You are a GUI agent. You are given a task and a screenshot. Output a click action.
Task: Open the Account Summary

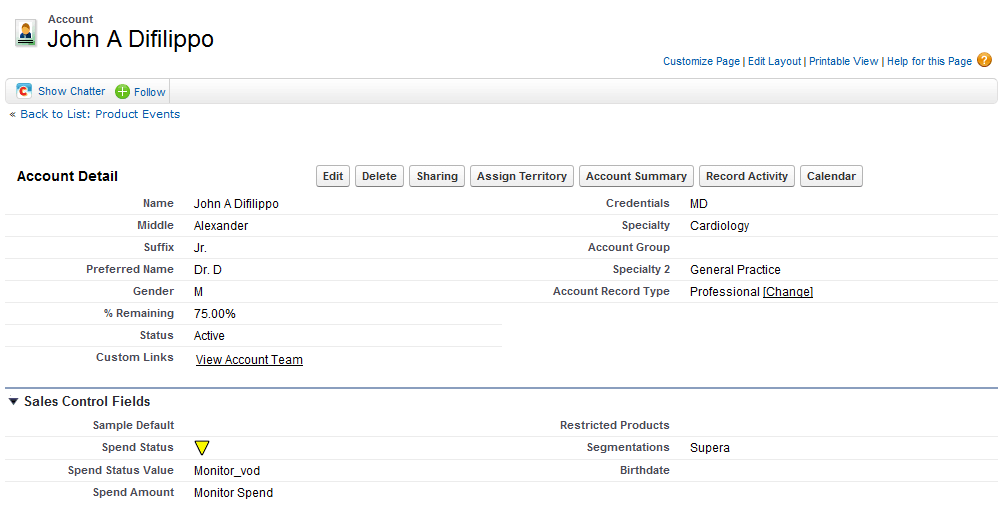(636, 176)
